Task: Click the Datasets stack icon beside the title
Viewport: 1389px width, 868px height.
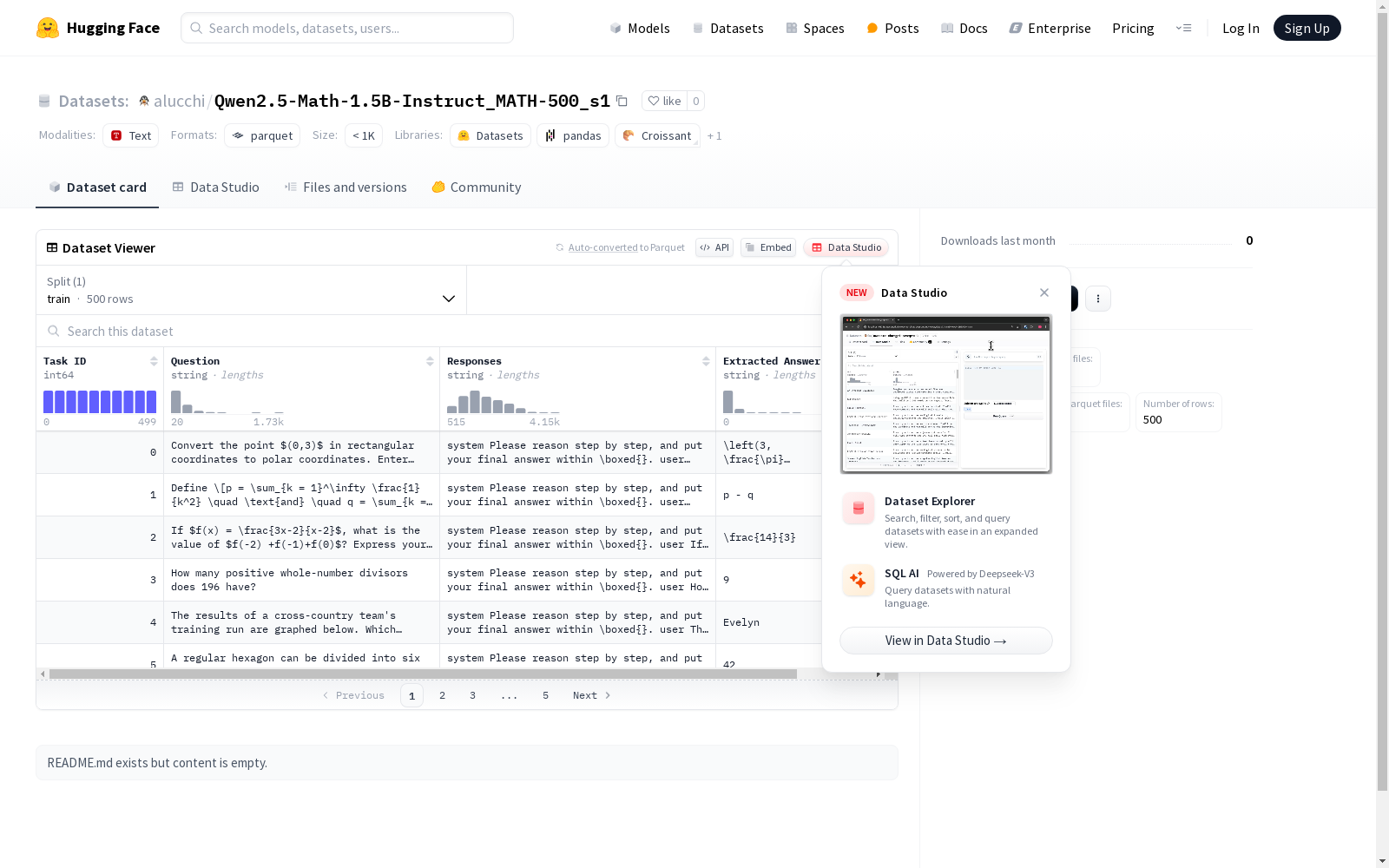Action: (44, 101)
